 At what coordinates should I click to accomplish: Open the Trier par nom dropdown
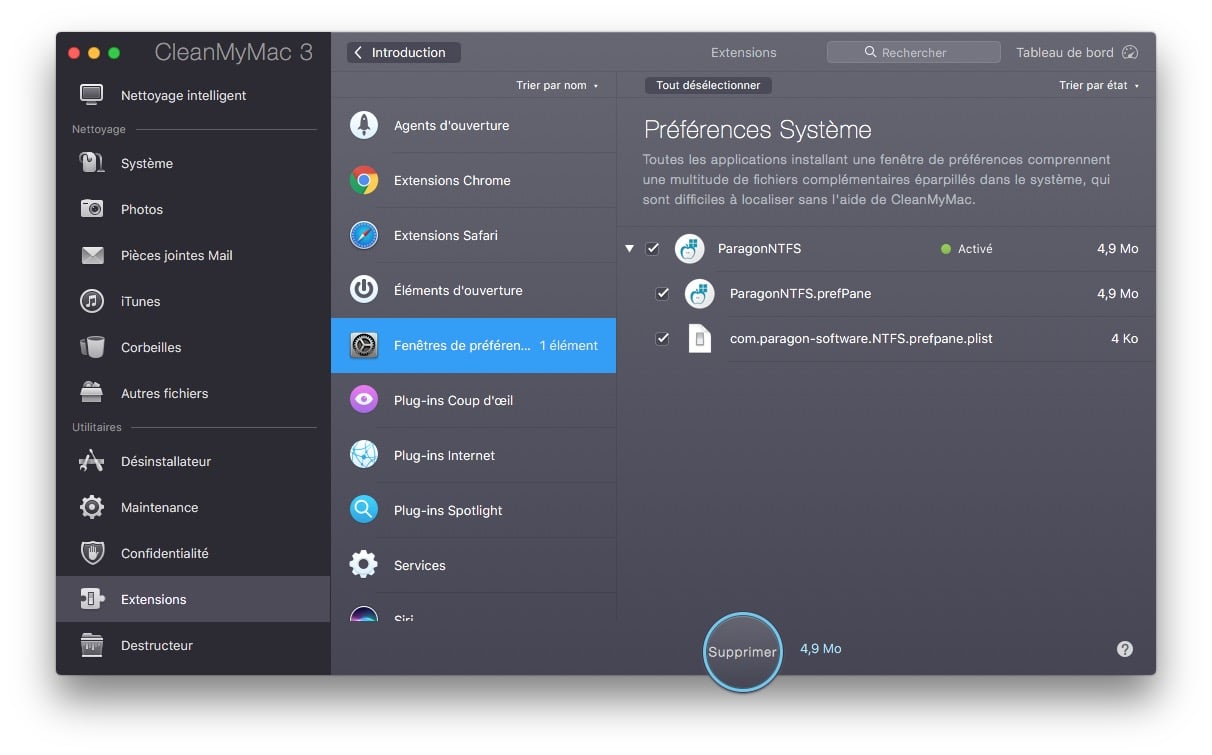[x=557, y=85]
